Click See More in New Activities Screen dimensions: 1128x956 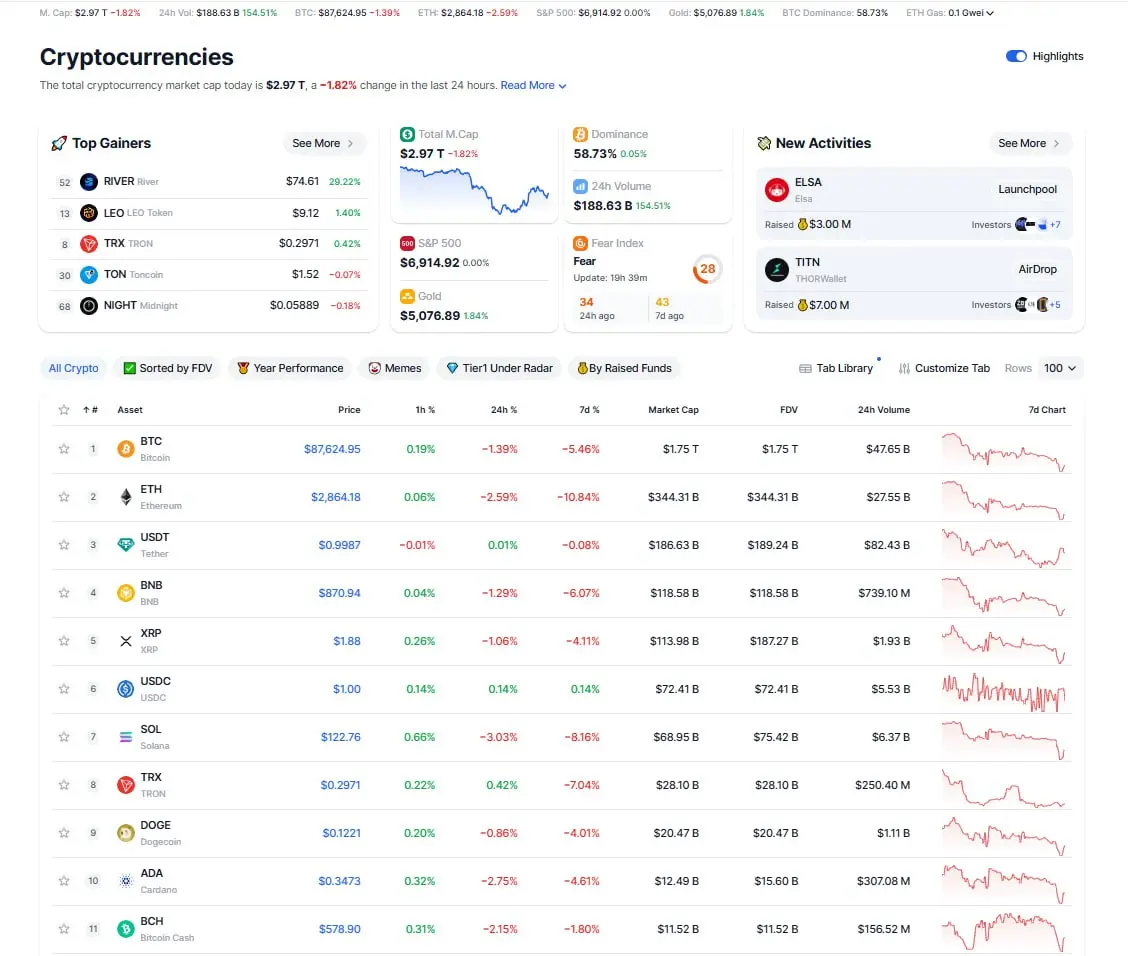tap(1029, 143)
